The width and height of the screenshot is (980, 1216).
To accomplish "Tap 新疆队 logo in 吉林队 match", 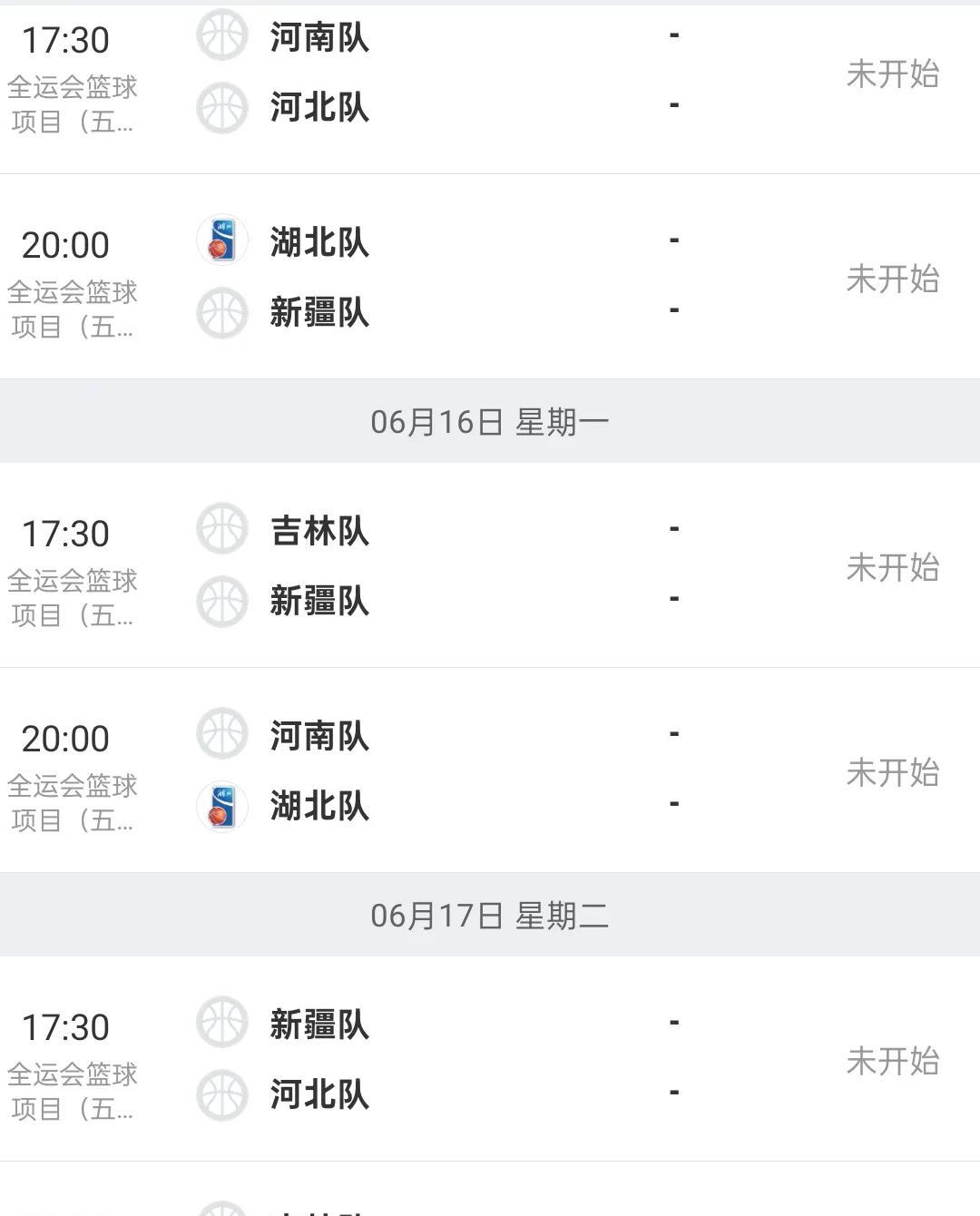I will pyautogui.click(x=222, y=601).
